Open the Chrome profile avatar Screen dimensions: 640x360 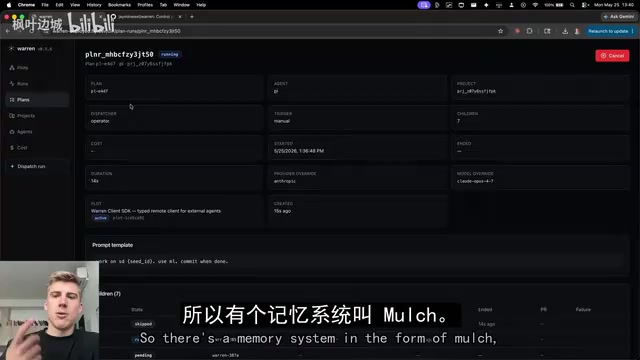(x=577, y=31)
